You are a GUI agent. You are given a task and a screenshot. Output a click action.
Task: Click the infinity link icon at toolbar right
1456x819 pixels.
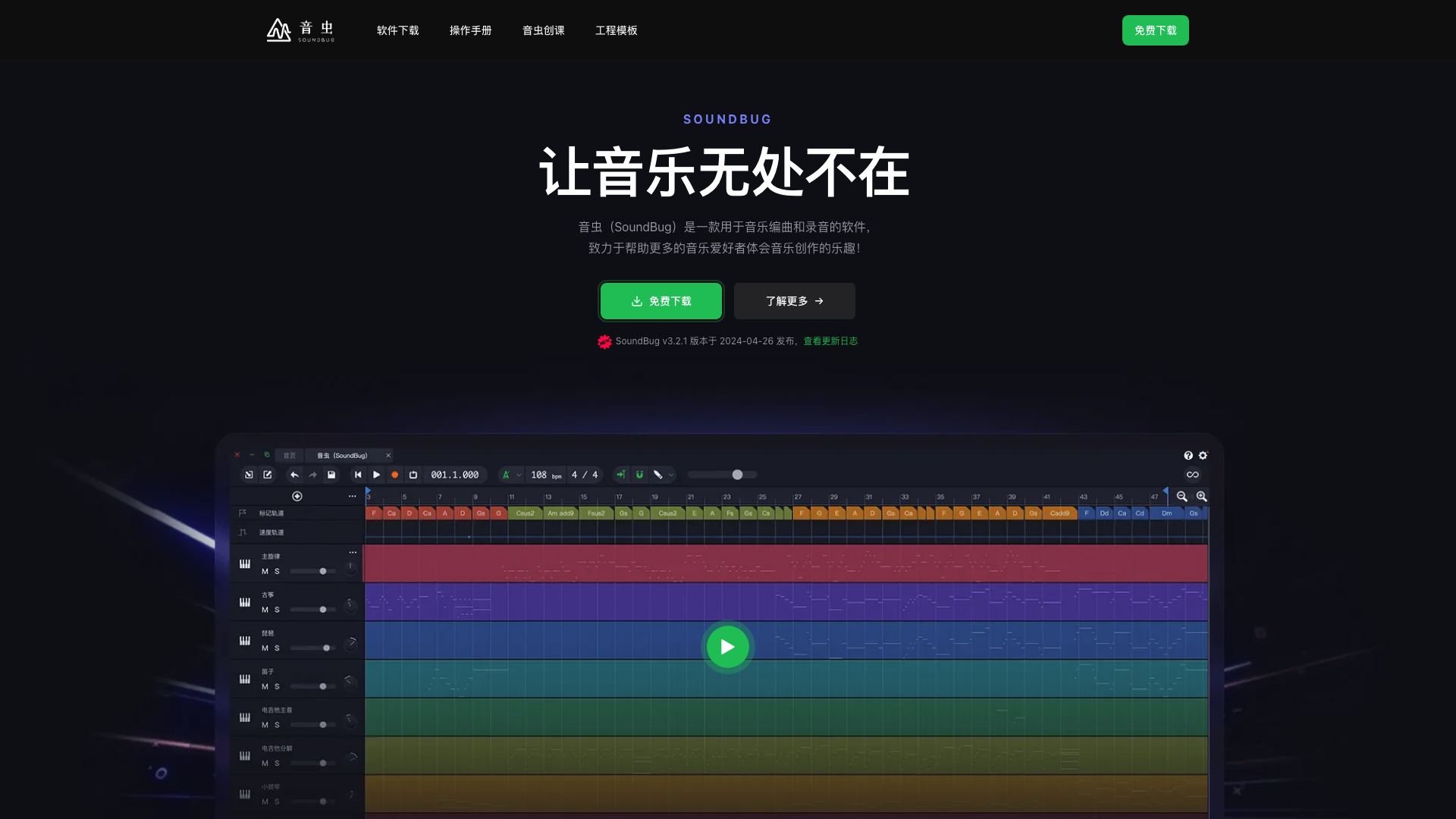[1193, 475]
